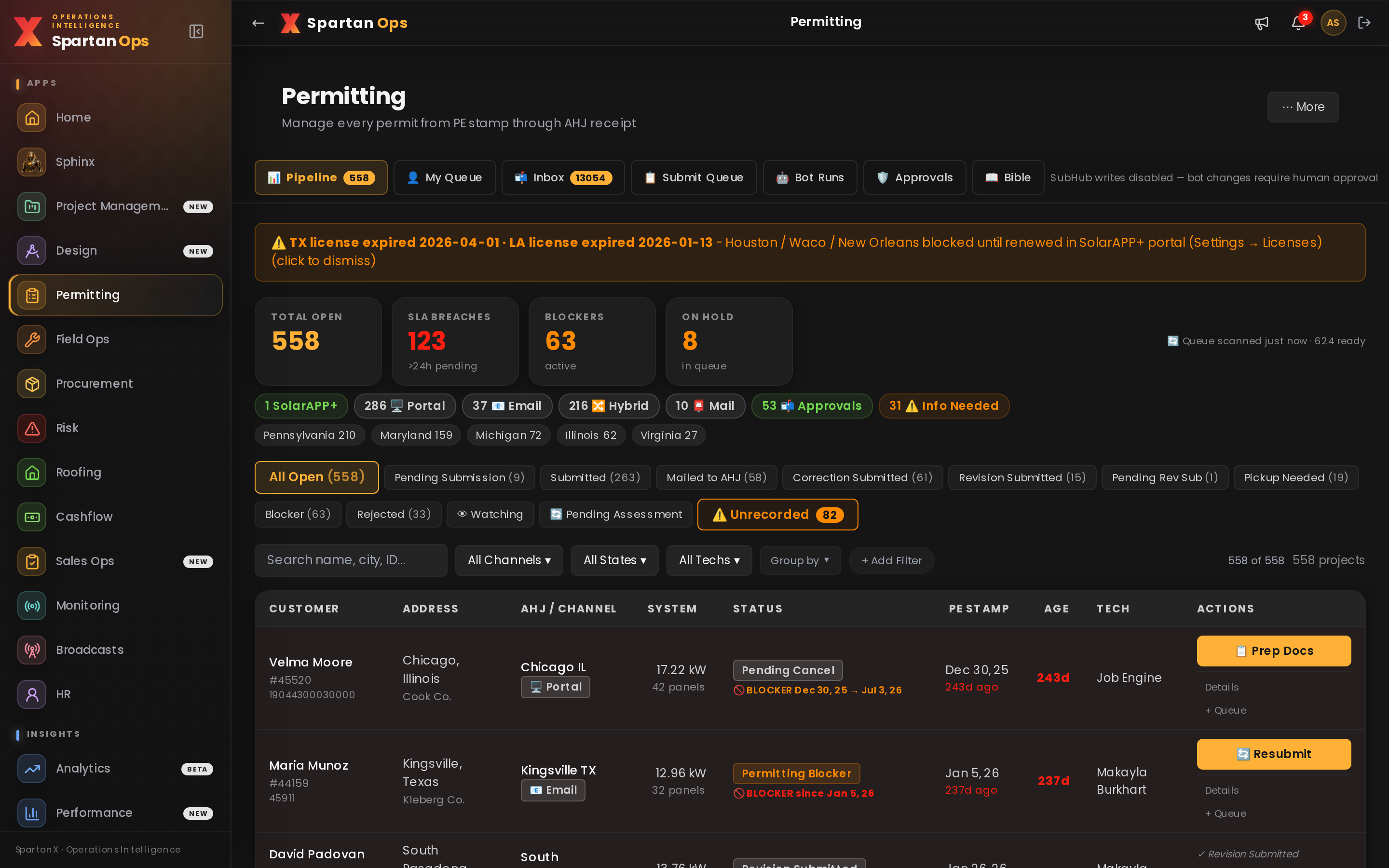1389x868 pixels.
Task: Click Resubmit for Maria Munoz
Action: pos(1274,754)
